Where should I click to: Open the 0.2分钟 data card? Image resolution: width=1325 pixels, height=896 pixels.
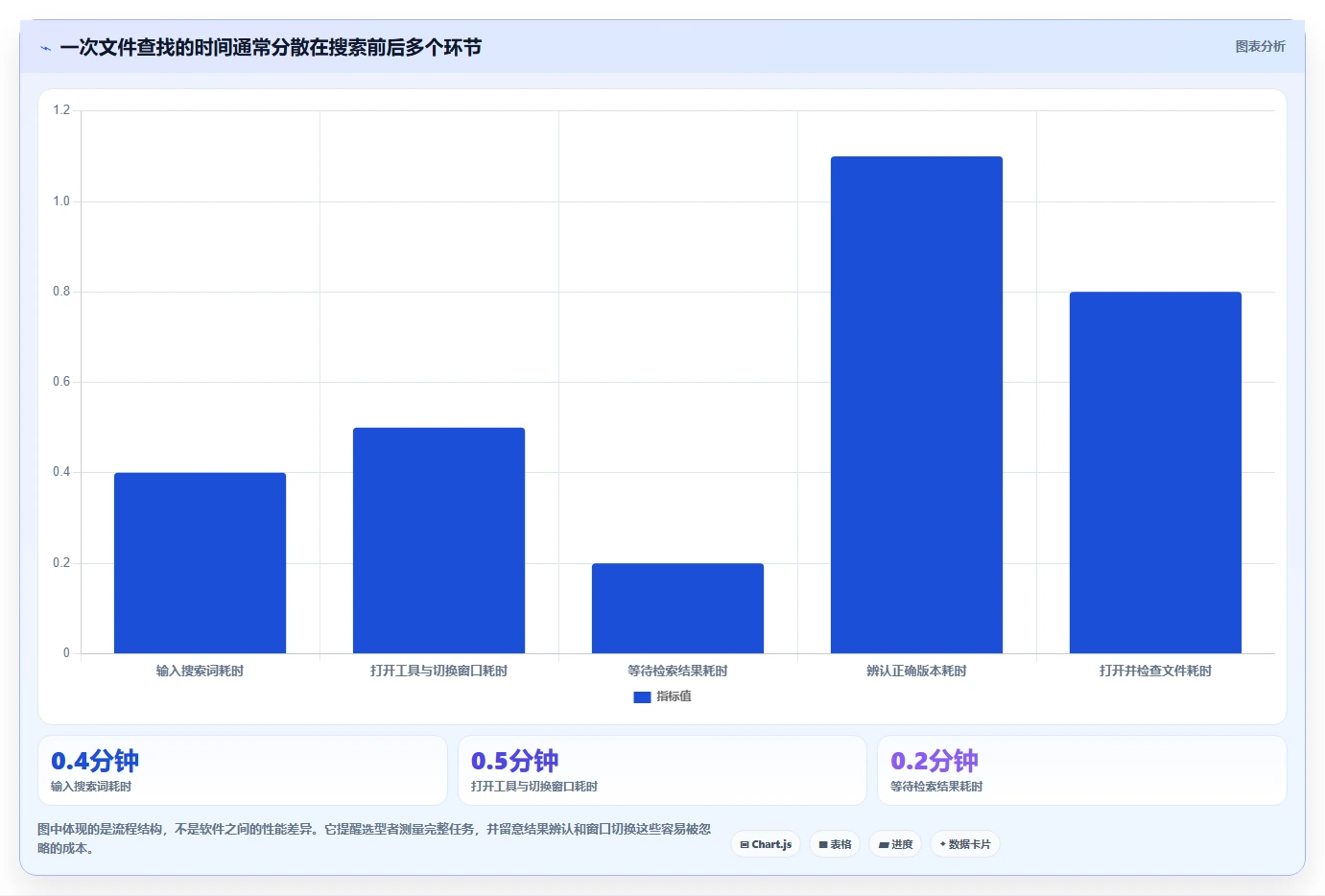point(1082,770)
